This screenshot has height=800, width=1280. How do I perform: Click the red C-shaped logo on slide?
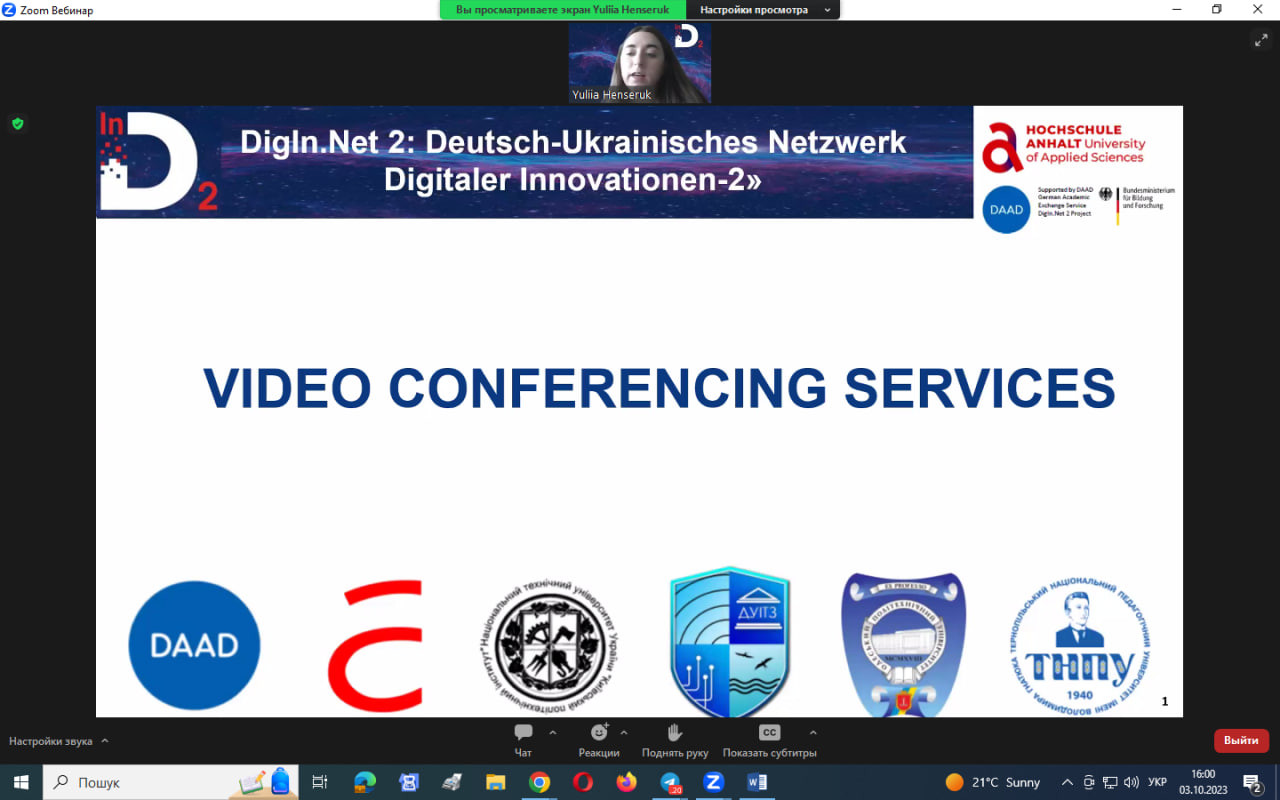pyautogui.click(x=376, y=646)
